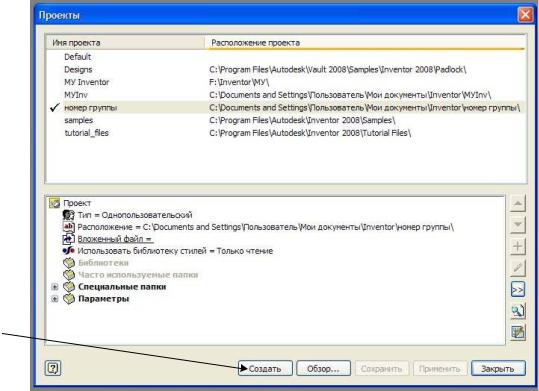Select the номер группы project name
The width and height of the screenshot is (539, 391).
[91, 108]
